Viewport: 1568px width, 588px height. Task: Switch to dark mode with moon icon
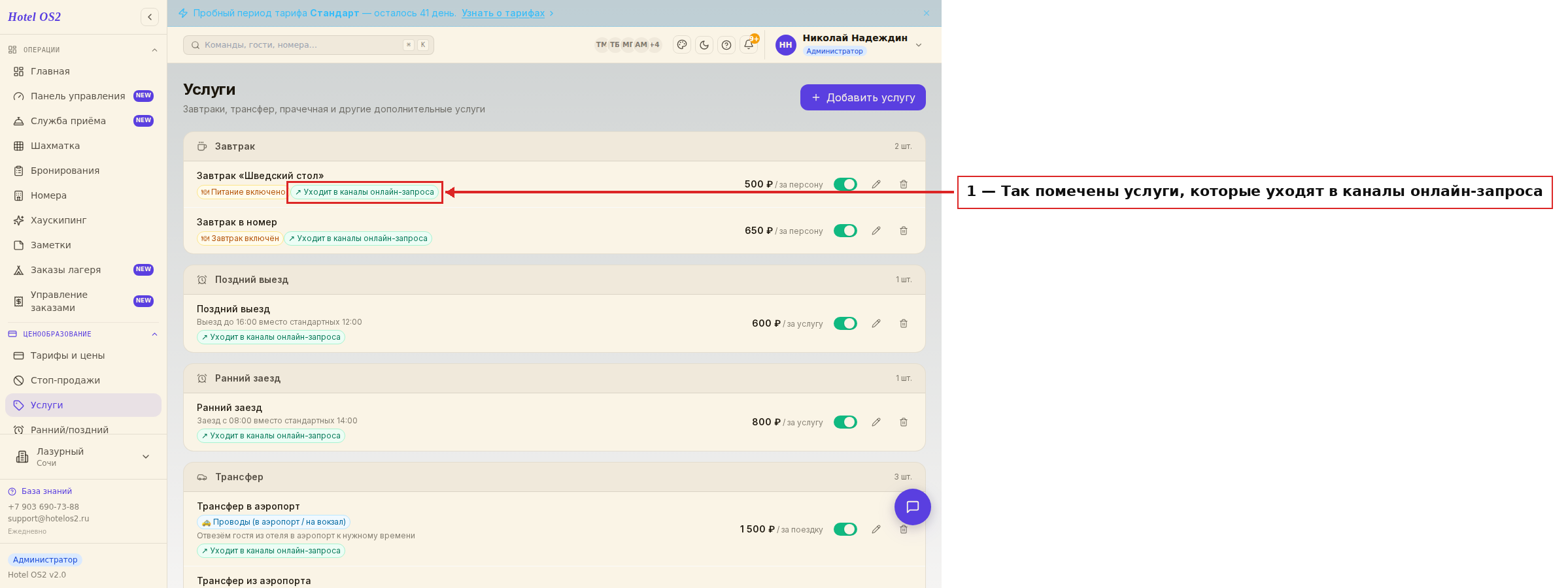point(704,45)
